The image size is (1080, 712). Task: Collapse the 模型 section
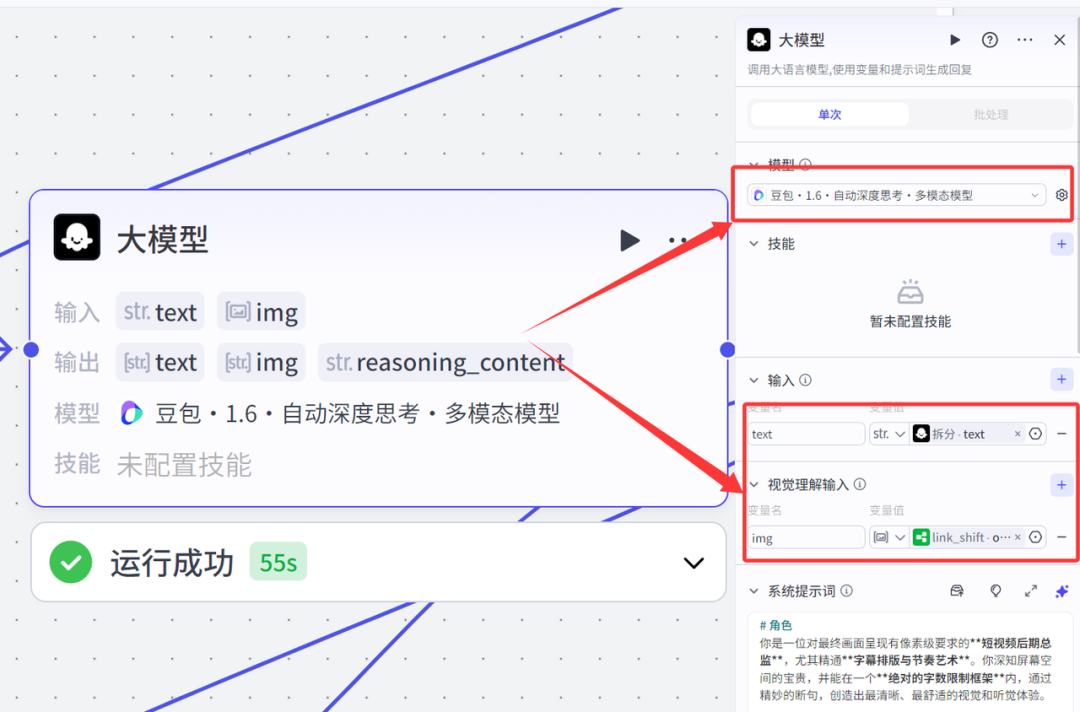click(x=754, y=165)
